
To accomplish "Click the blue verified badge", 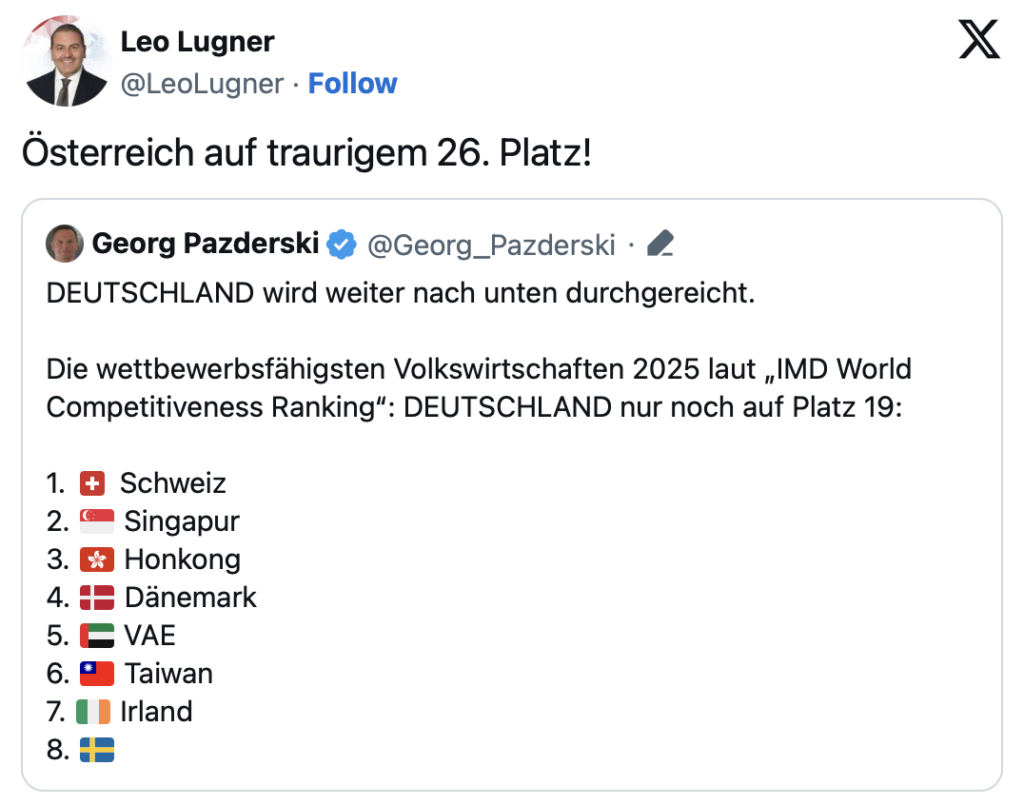I will click(343, 243).
